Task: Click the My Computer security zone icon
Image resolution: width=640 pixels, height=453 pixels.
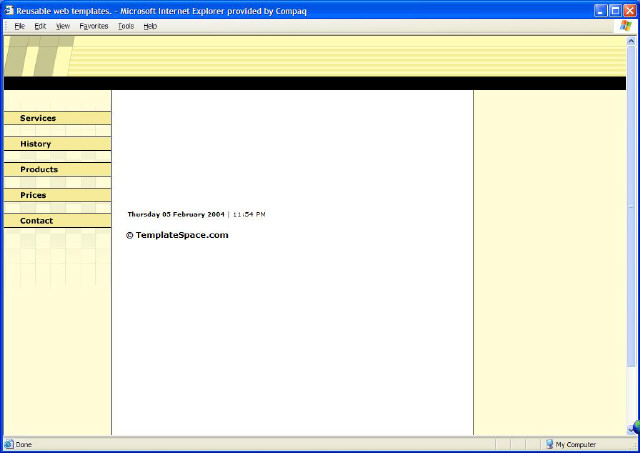Action: click(549, 444)
